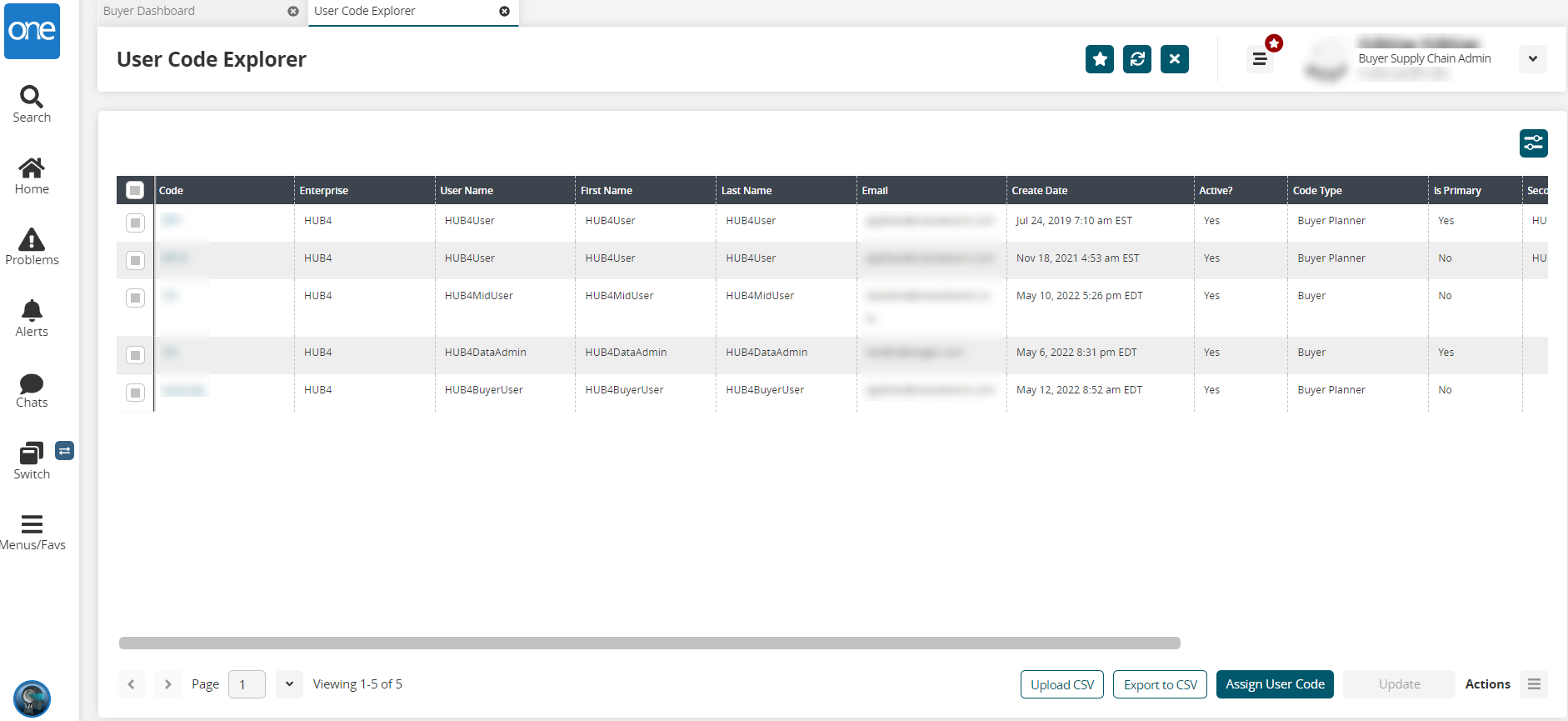Open the page number dropdown
This screenshot has width=1568, height=721.
[x=289, y=684]
